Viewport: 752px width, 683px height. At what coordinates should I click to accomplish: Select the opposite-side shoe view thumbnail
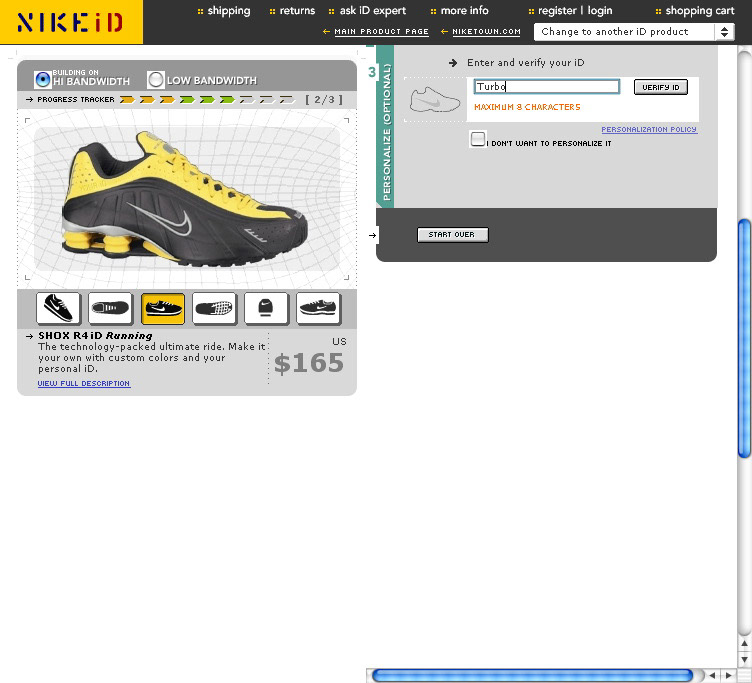pyautogui.click(x=318, y=308)
